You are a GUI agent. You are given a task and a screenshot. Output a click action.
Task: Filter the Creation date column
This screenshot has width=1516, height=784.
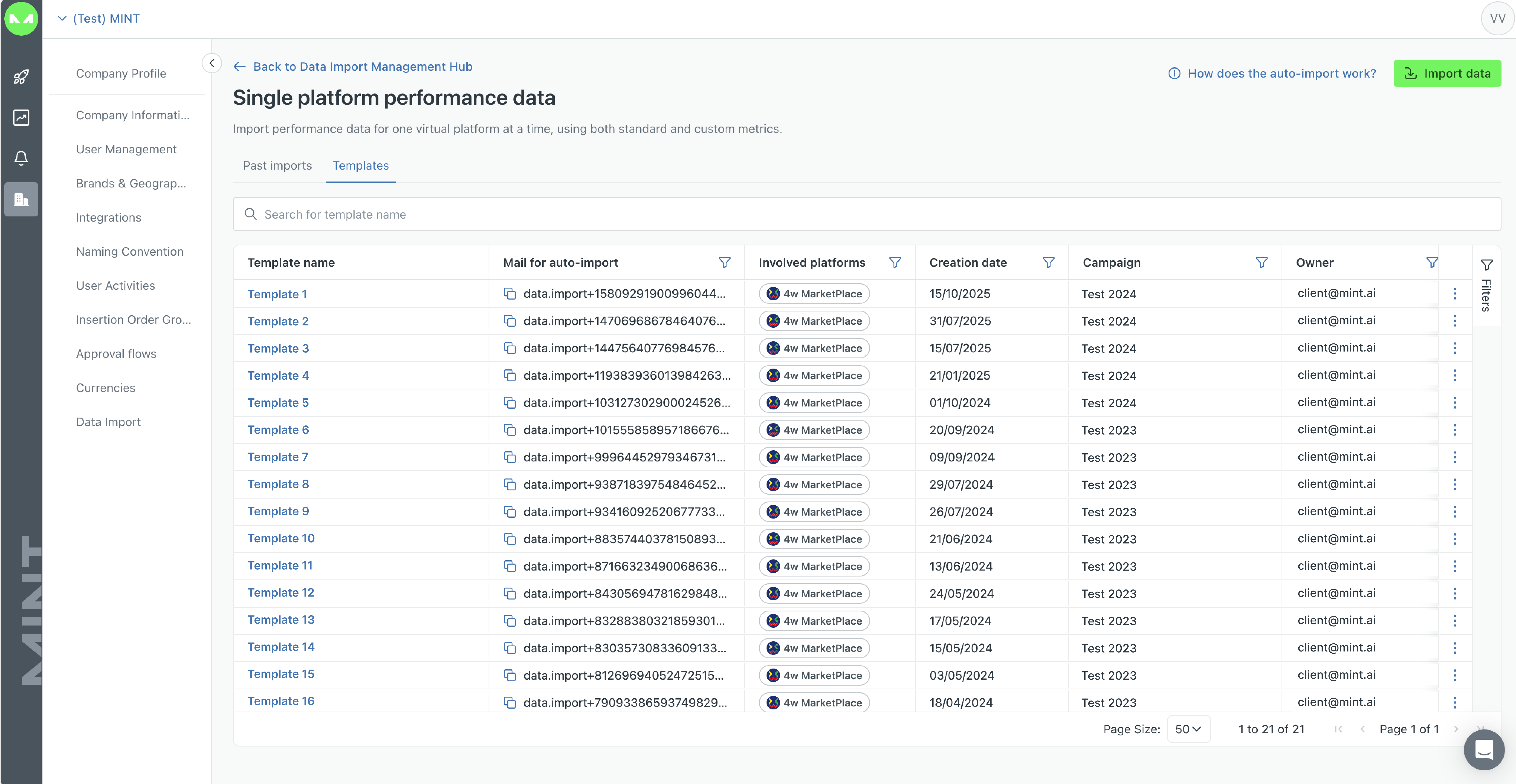pyautogui.click(x=1048, y=262)
